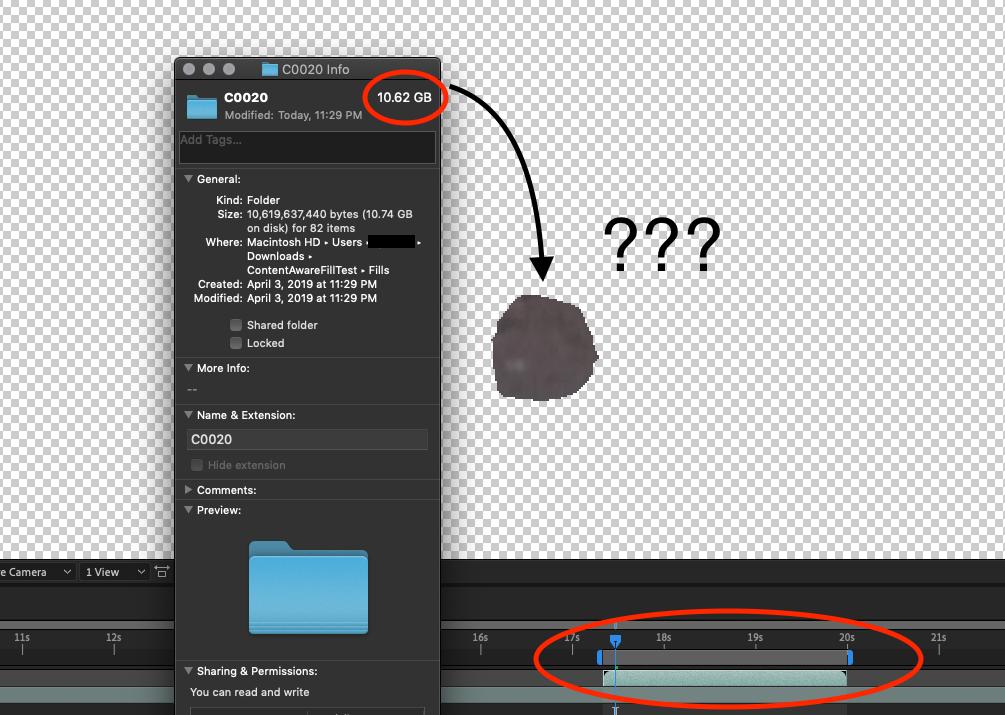Collapse the Sharing & Permissions section
Viewport: 1005px width, 715px height.
point(188,671)
